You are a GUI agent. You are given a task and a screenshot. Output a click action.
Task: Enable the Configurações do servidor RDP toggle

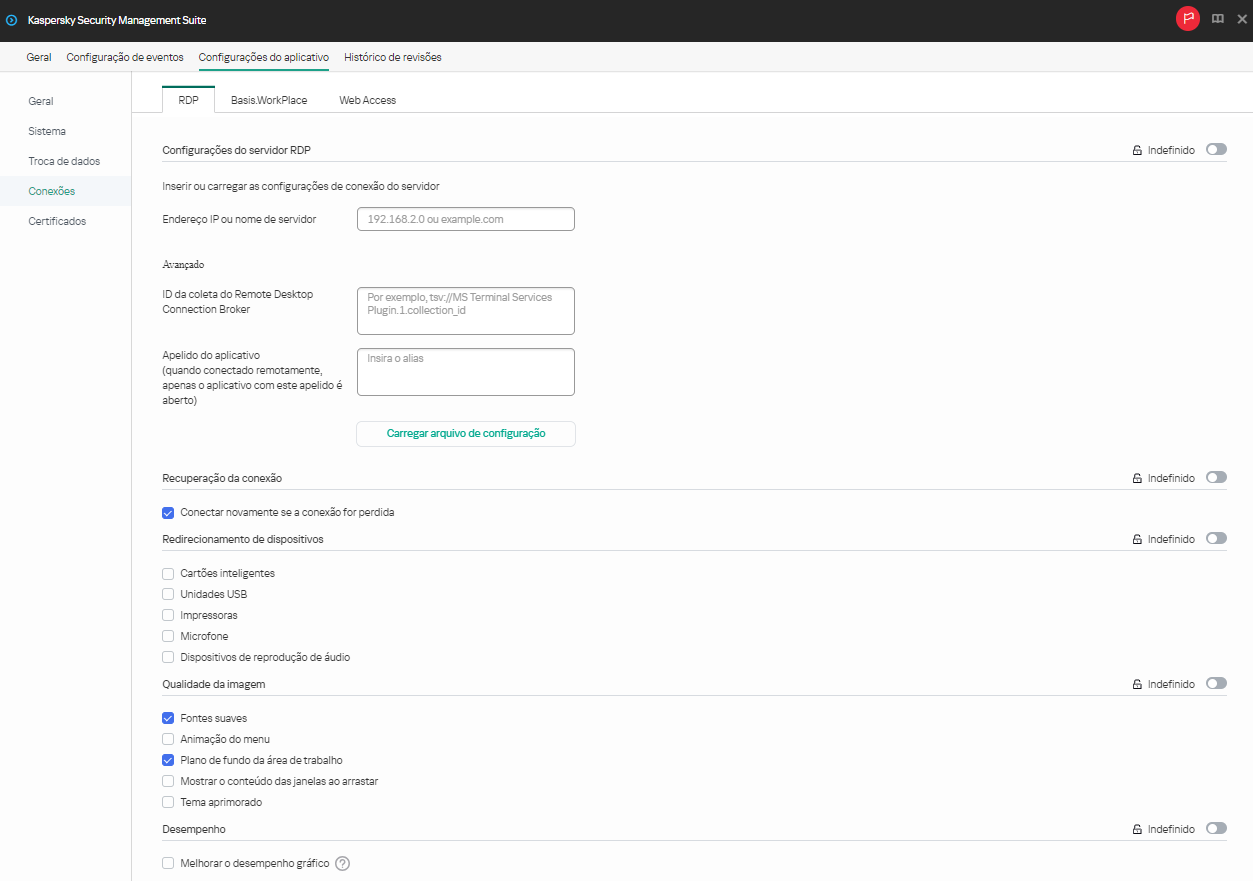1215,148
